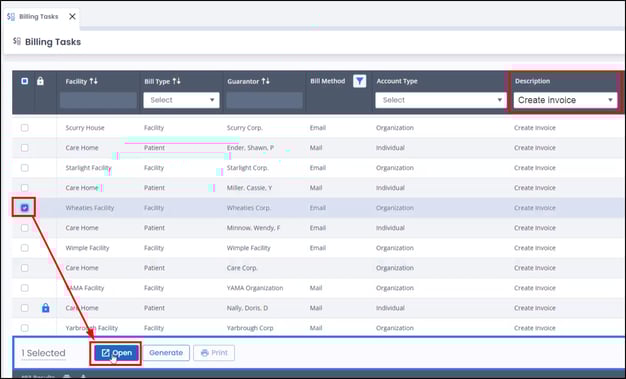Check the Yarbrough Facility row checkbox

[x=25, y=328]
